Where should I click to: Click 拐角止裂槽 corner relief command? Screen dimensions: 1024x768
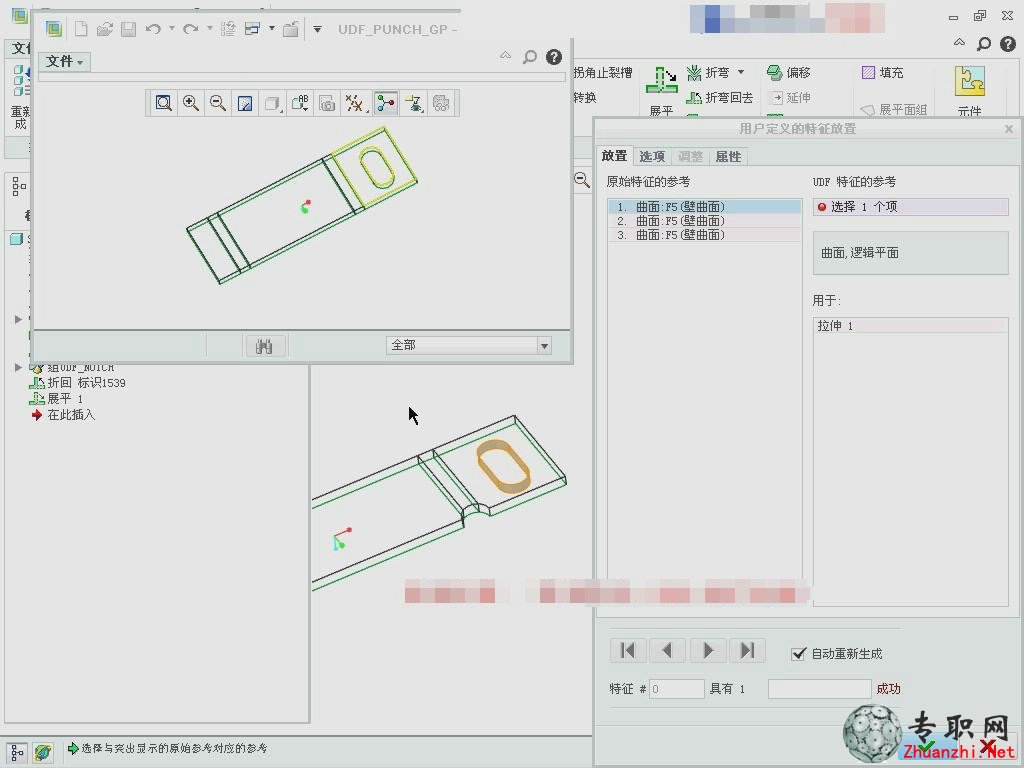point(603,72)
